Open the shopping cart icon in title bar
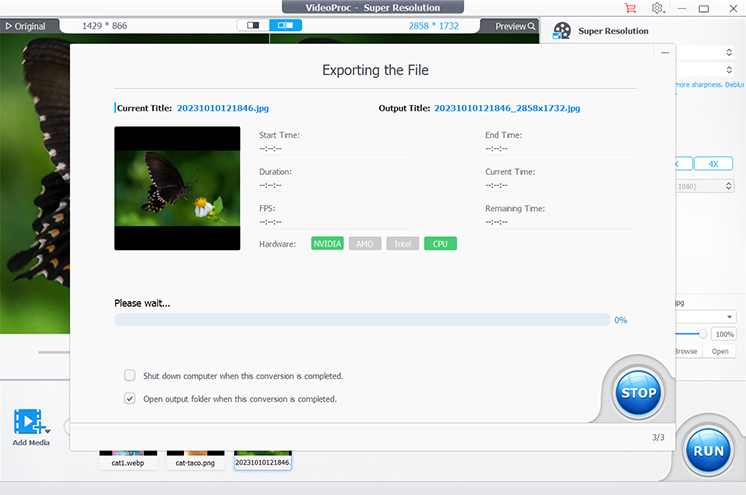The image size is (746, 495). coord(630,8)
